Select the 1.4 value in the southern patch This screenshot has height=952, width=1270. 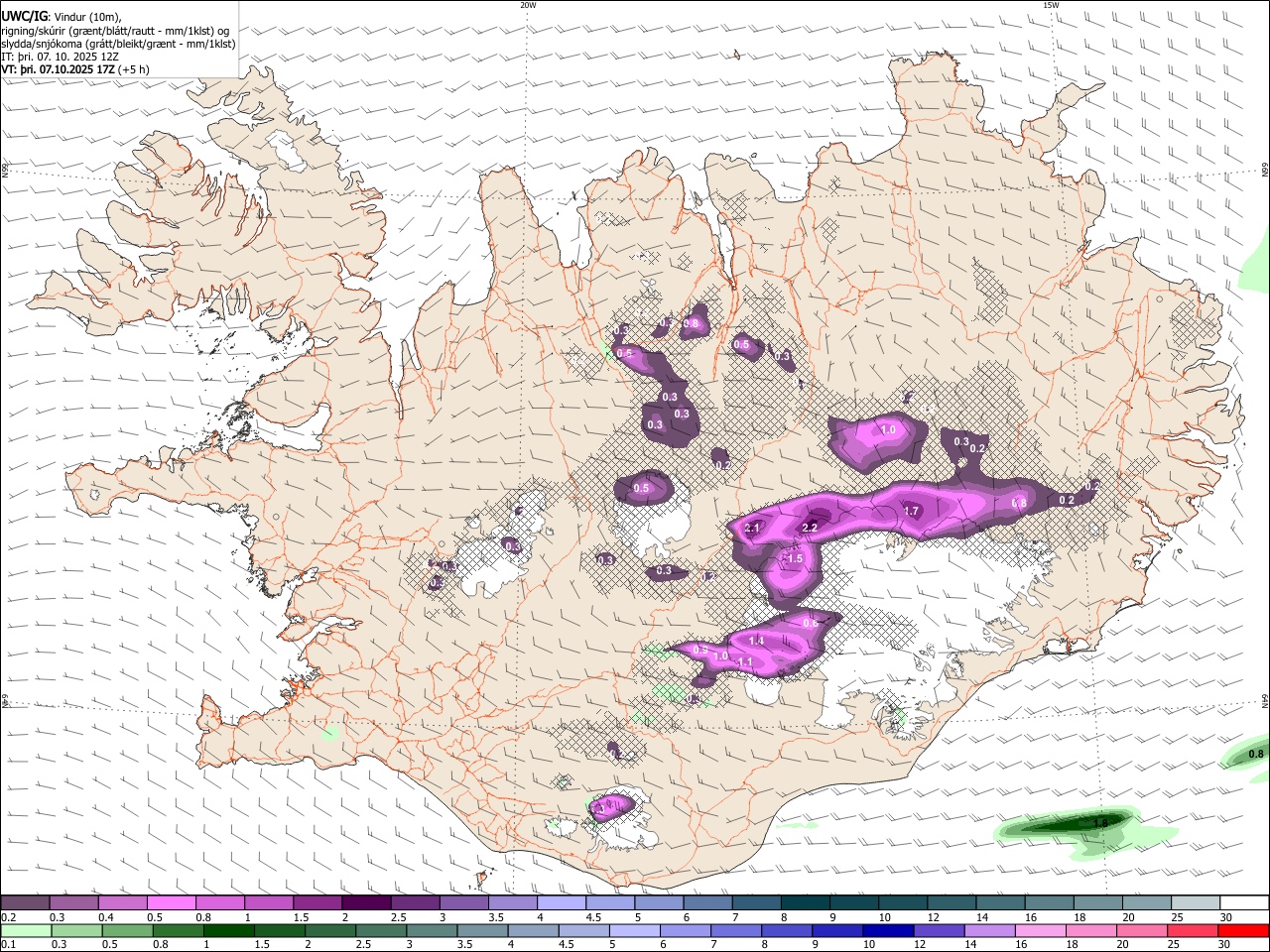click(756, 641)
